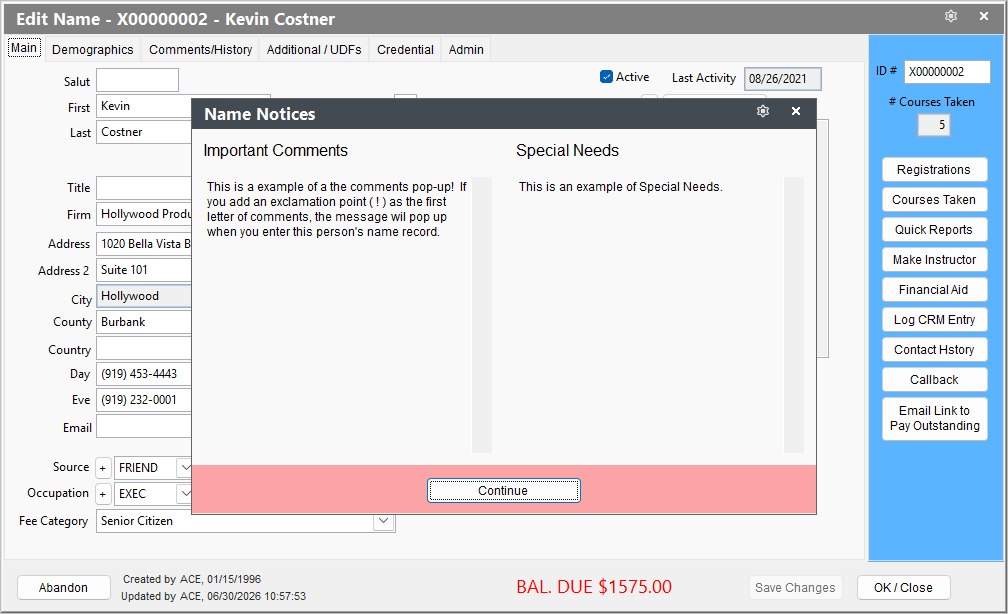Click the Address field 1020 Bella Vista
Screen dimensions: 1008x614
(144, 244)
